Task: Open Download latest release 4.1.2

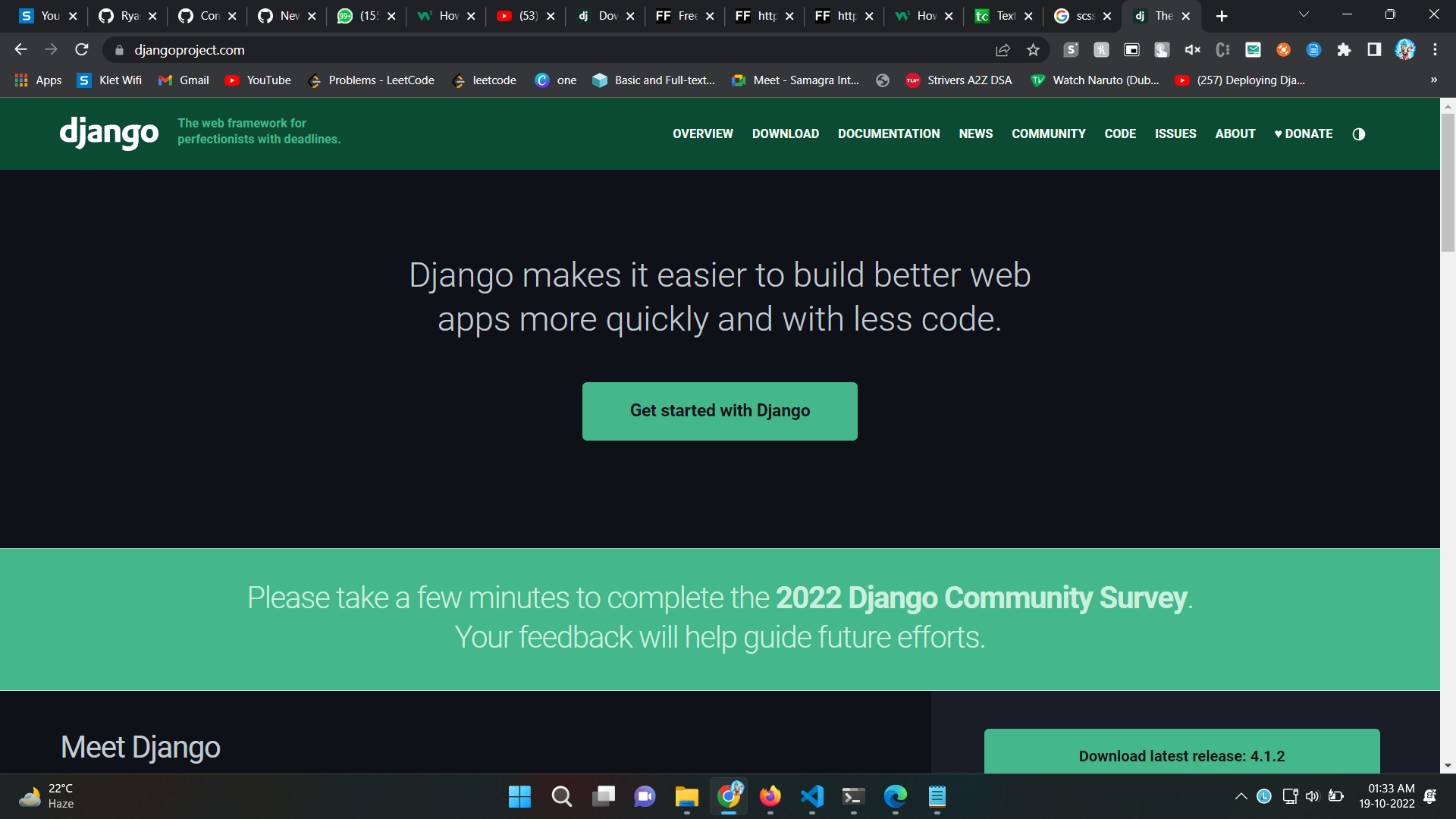Action: pos(1181,756)
